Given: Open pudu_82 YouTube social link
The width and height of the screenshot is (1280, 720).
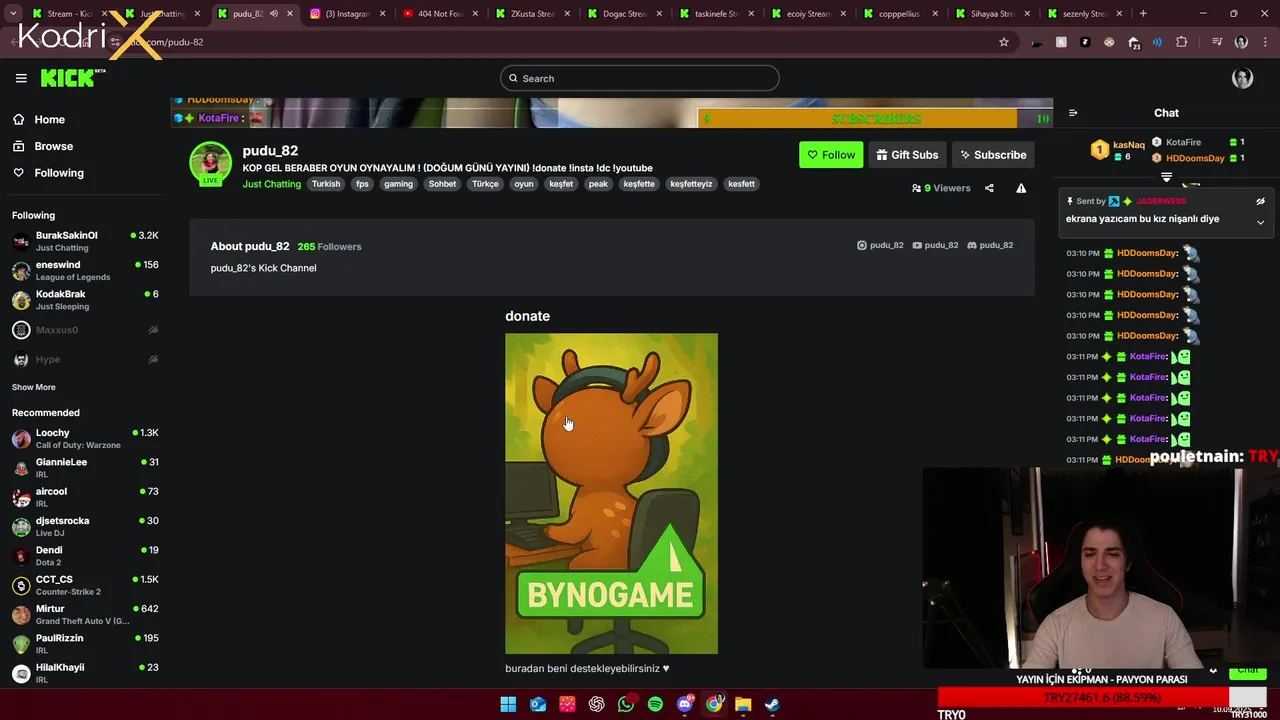Looking at the screenshot, I should click(935, 245).
